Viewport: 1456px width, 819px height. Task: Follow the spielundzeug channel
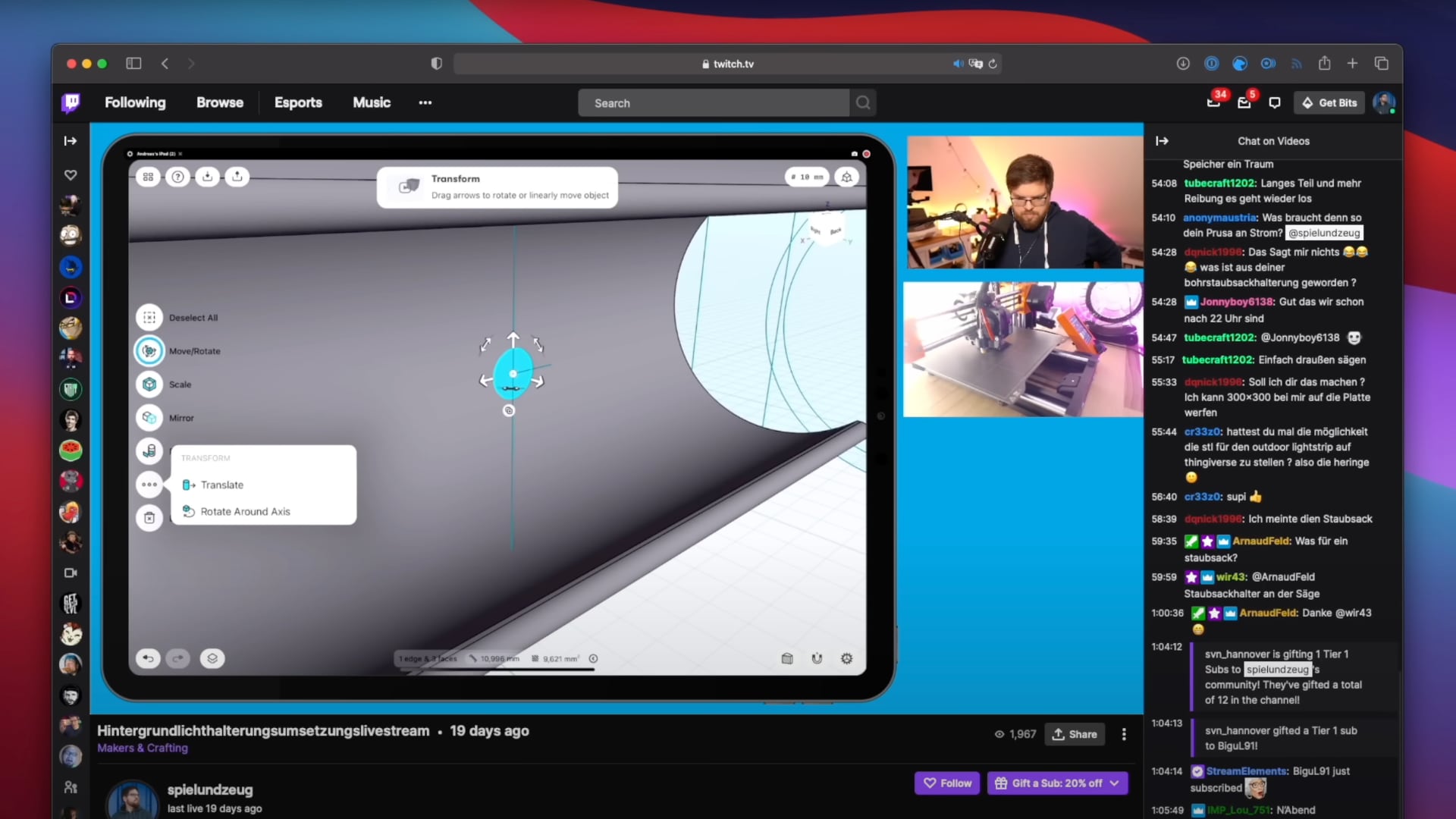947,783
